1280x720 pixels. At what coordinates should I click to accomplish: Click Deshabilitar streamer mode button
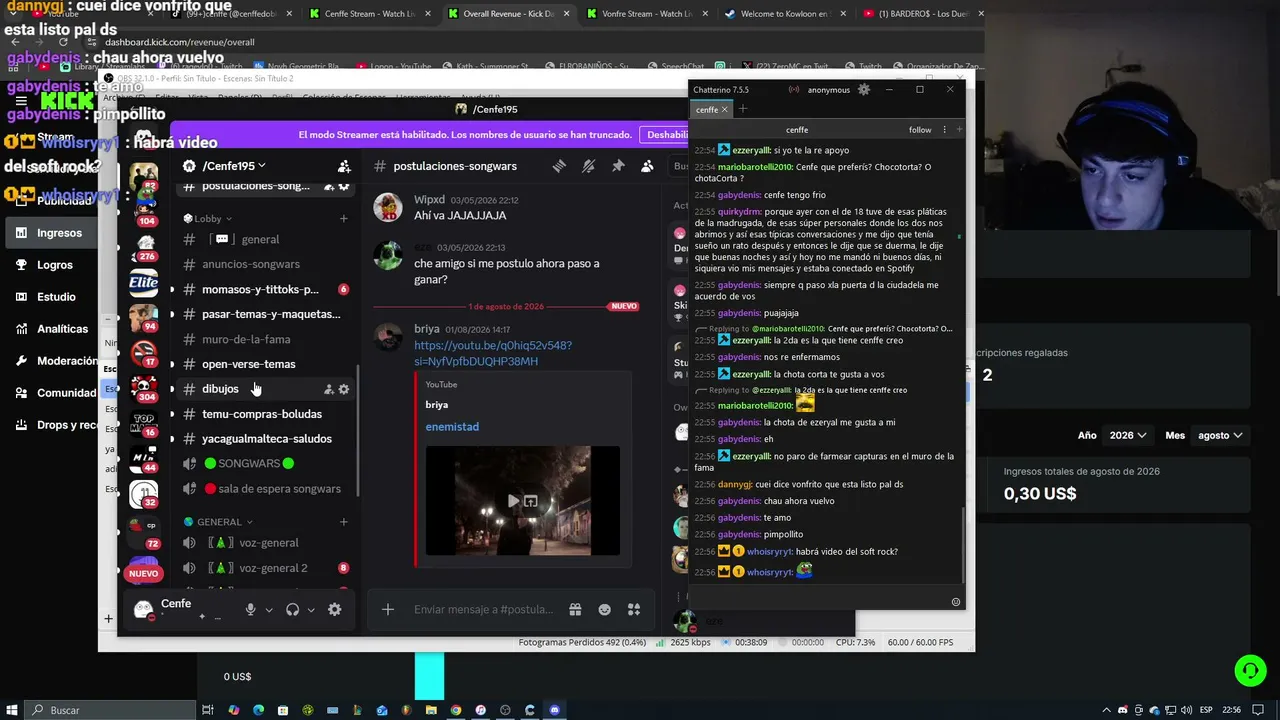pos(667,135)
